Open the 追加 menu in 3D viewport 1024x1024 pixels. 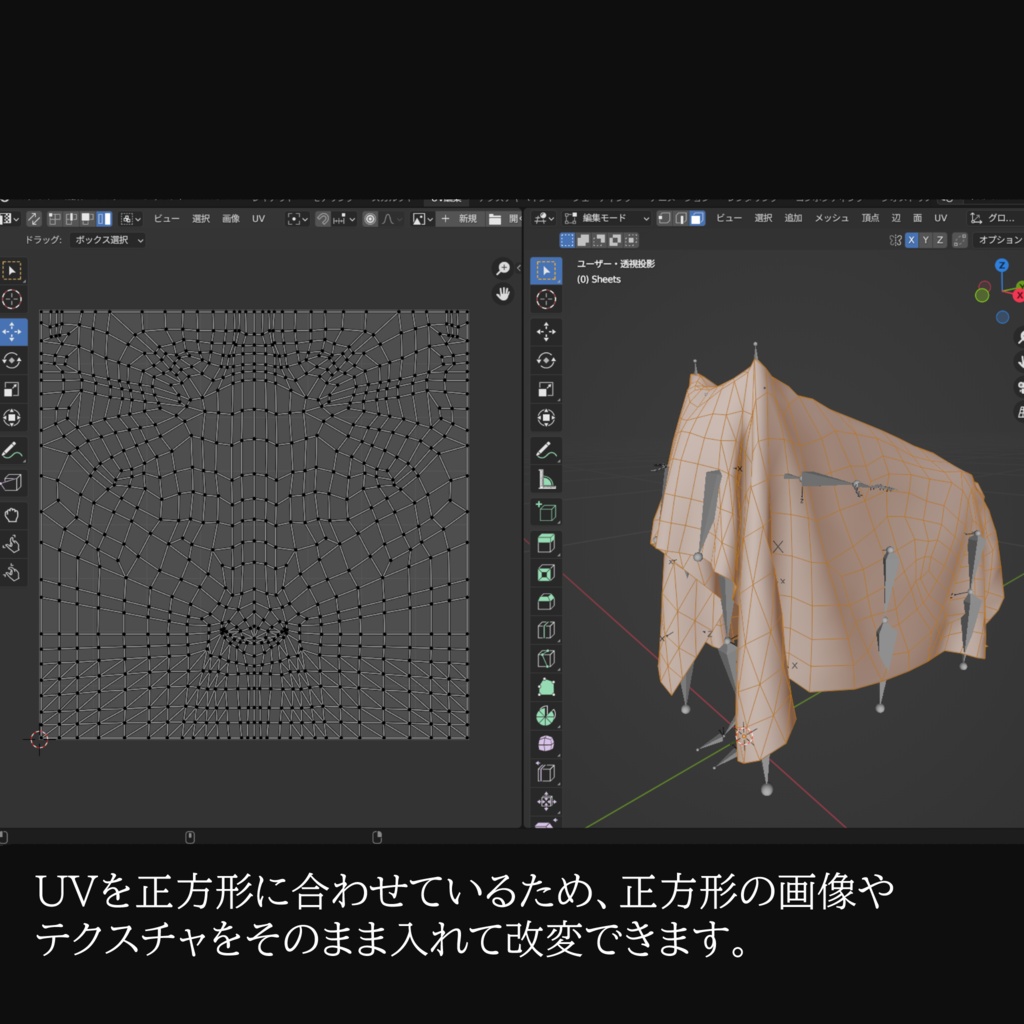tap(793, 218)
